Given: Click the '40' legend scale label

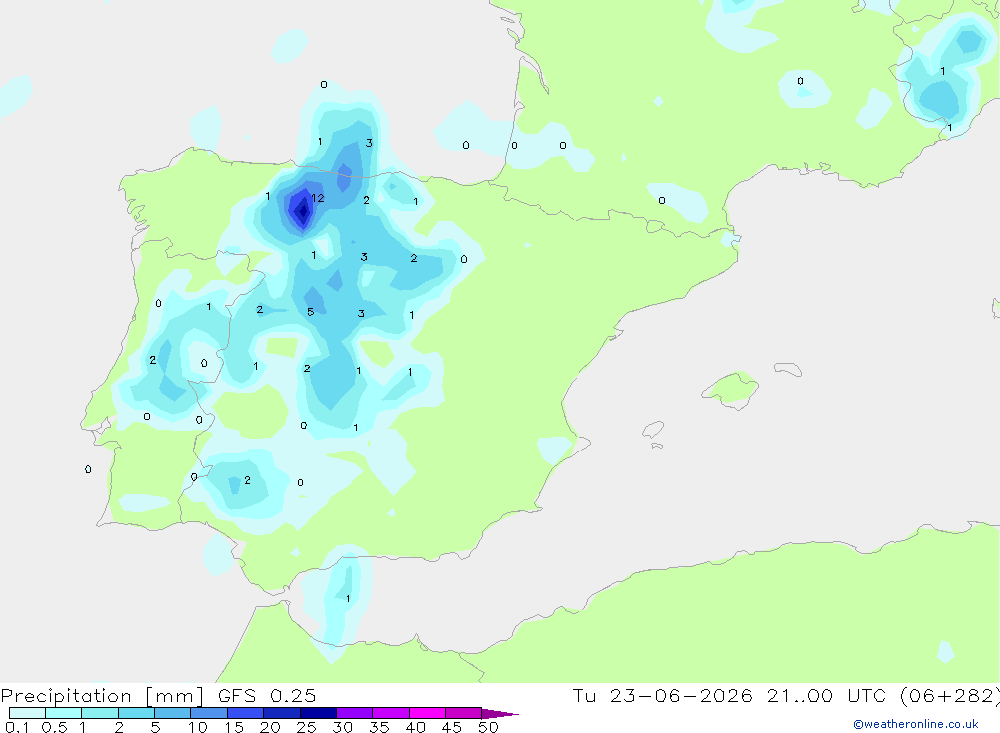Looking at the screenshot, I should [416, 727].
